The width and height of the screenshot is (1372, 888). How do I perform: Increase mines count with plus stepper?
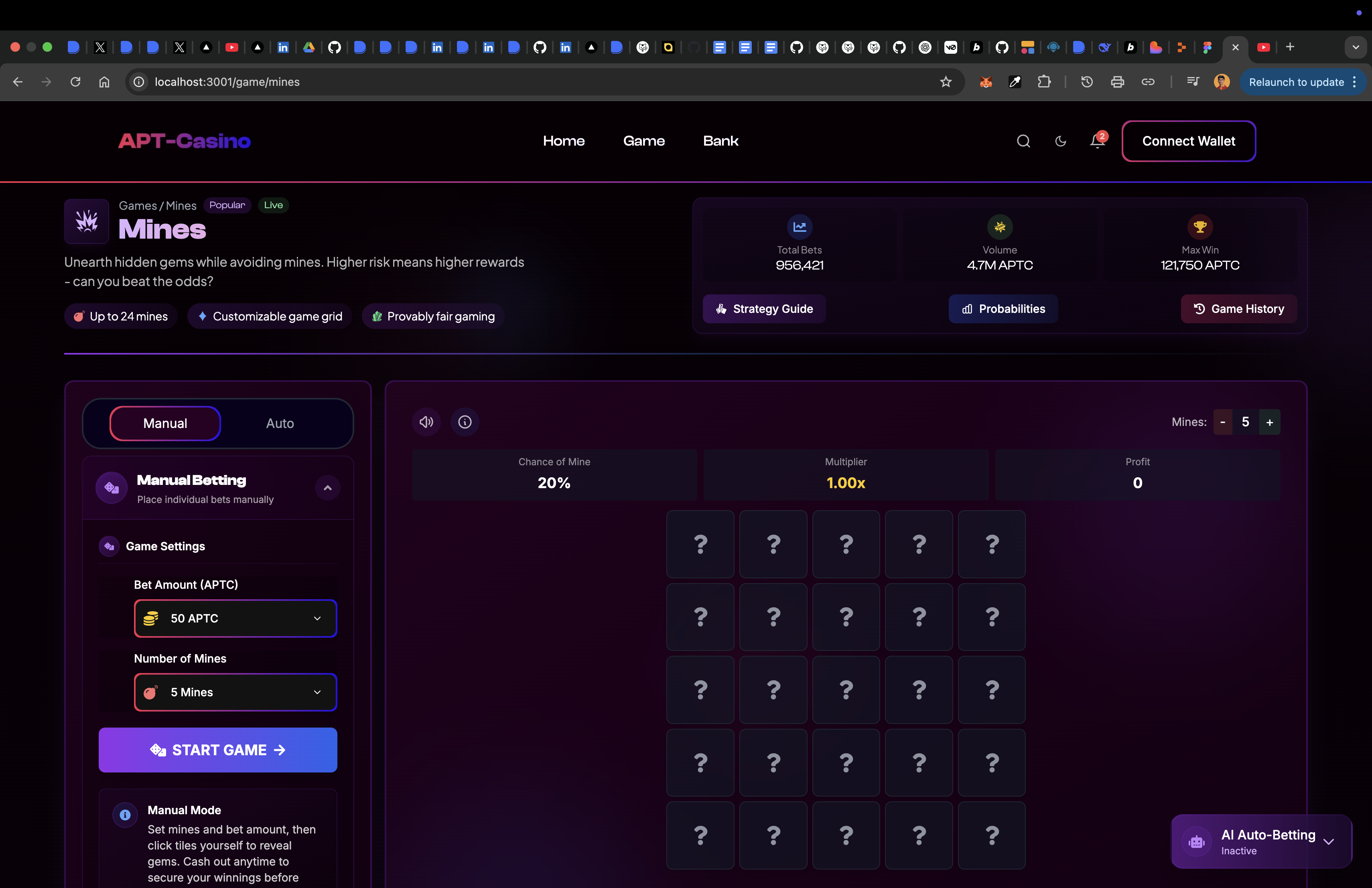tap(1269, 422)
